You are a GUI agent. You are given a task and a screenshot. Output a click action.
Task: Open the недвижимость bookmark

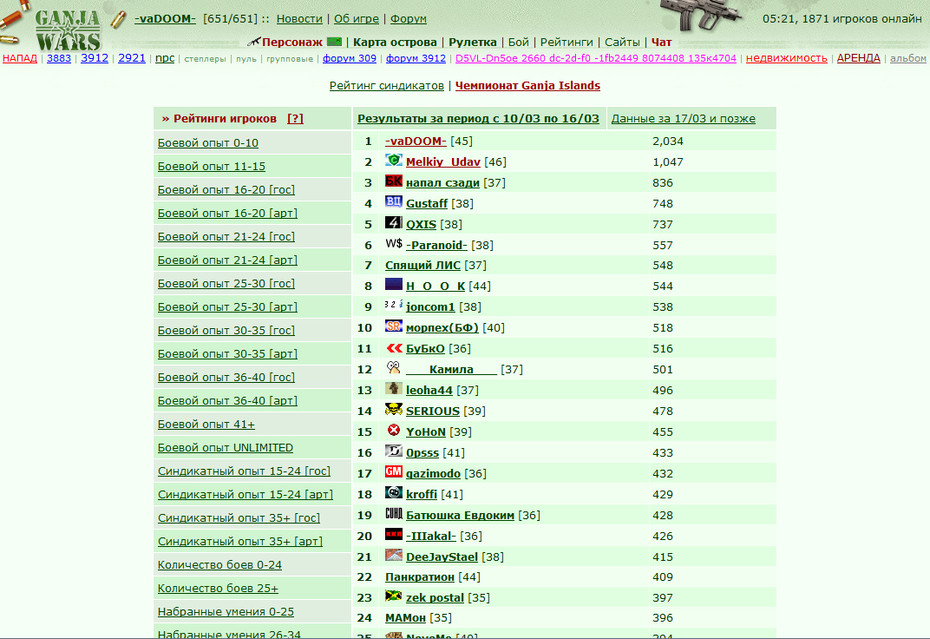786,58
